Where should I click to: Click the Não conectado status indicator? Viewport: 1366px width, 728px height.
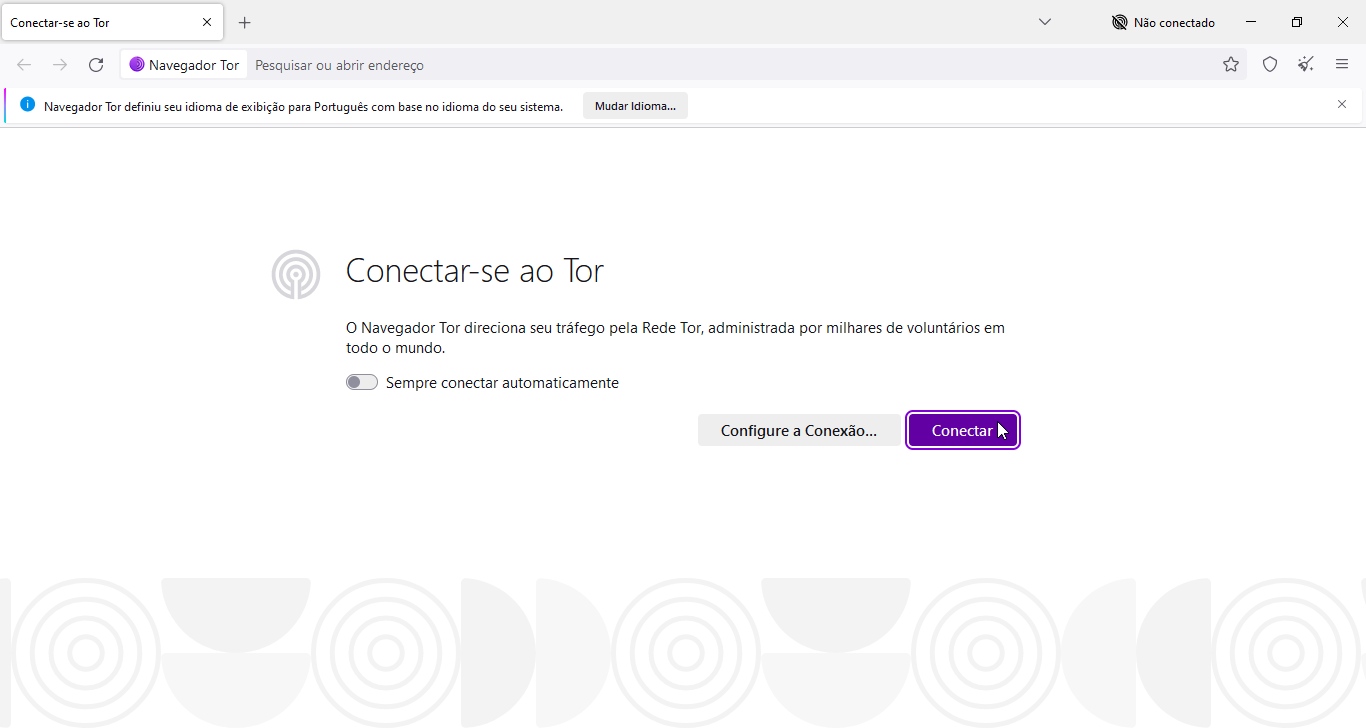[1164, 22]
